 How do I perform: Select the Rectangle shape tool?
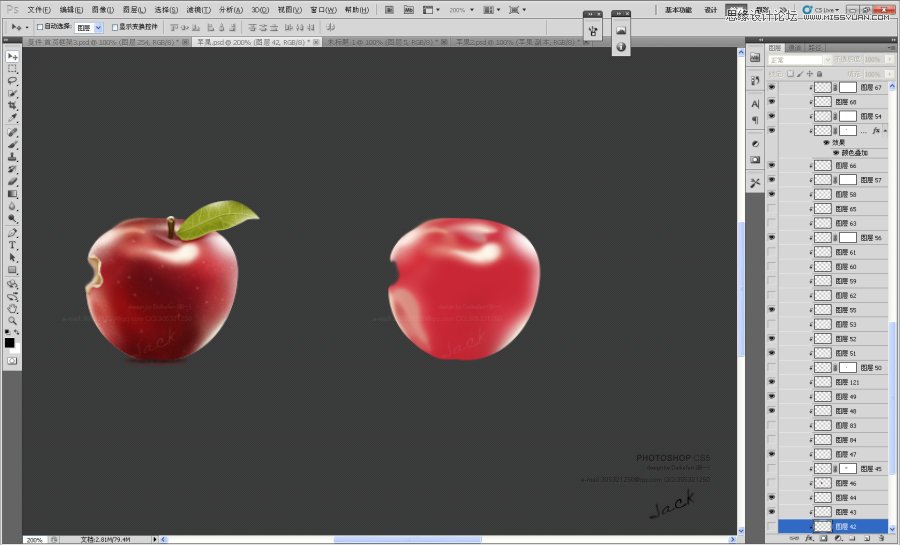coord(12,270)
